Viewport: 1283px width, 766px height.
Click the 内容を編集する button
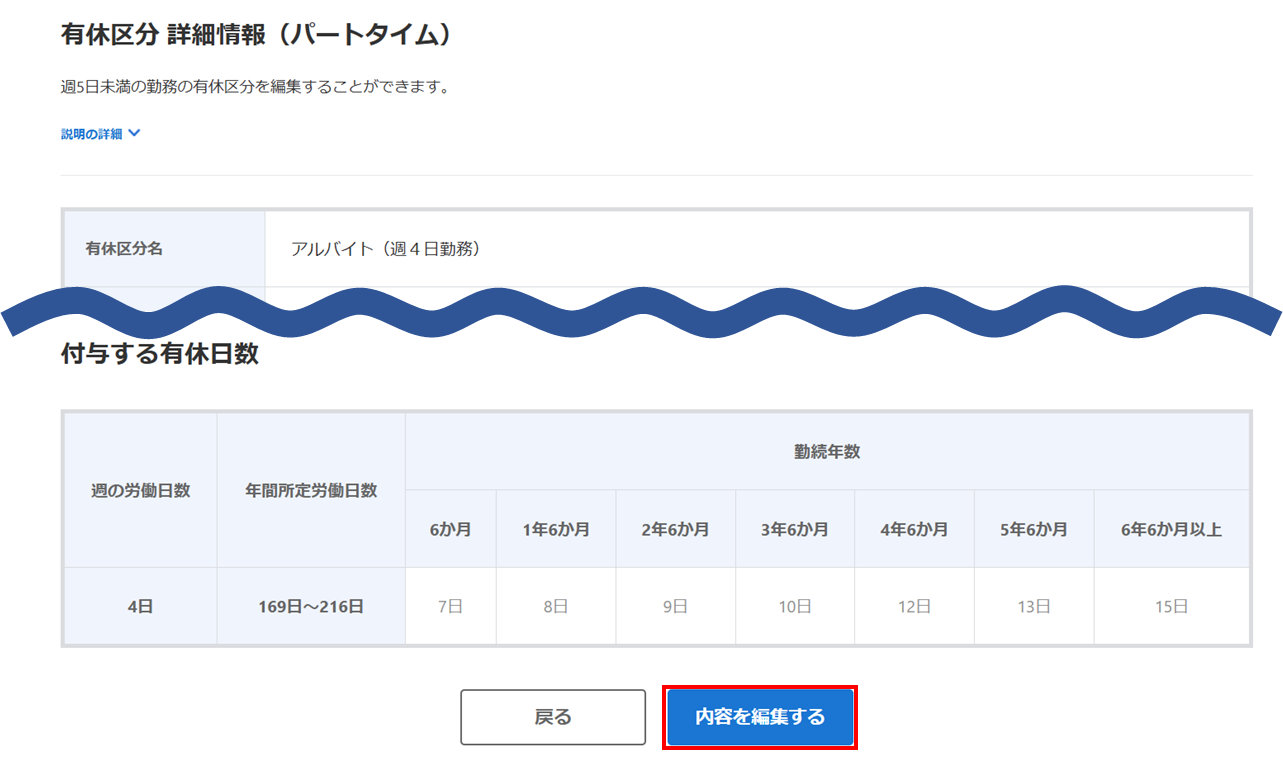pos(760,717)
